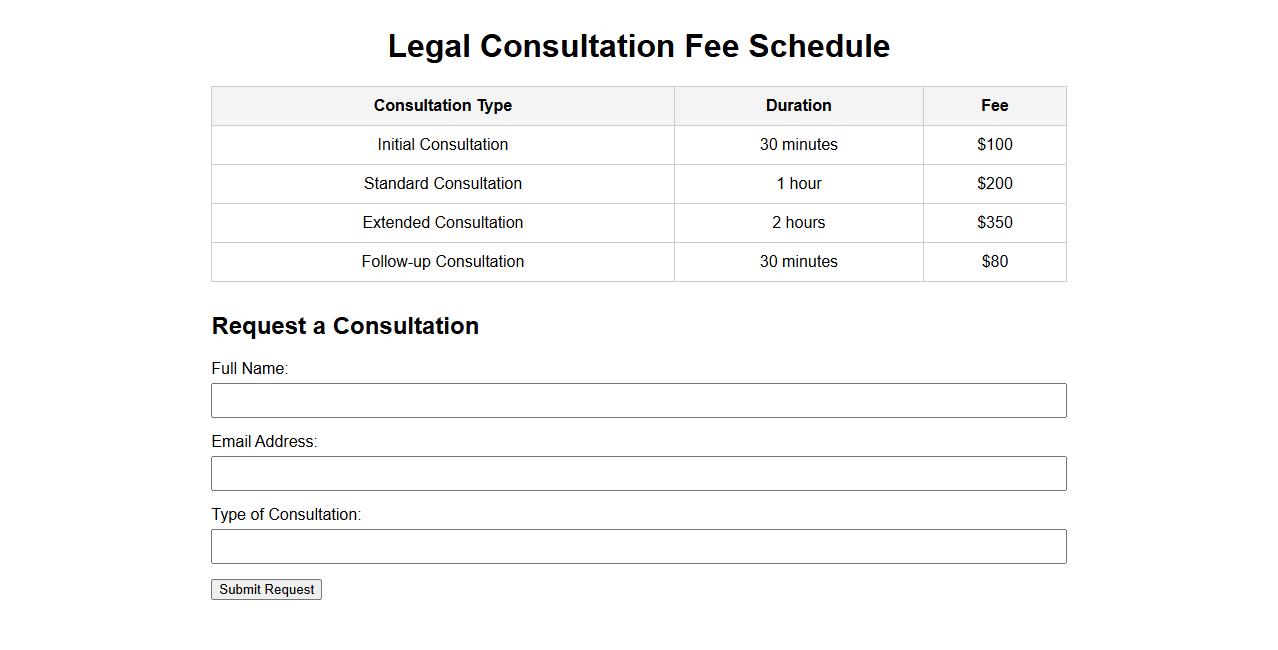The image size is (1278, 650).
Task: Click the $80 fee cell
Action: point(994,262)
